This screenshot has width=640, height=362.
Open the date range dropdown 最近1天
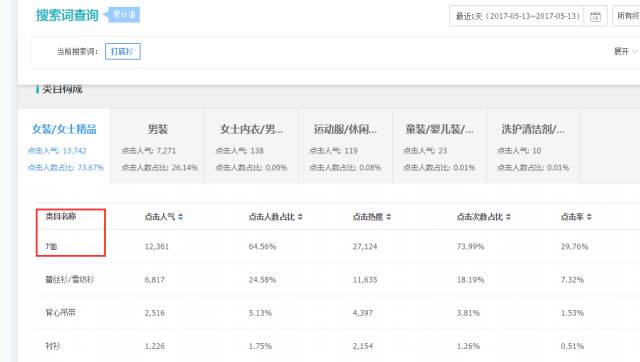(517, 16)
